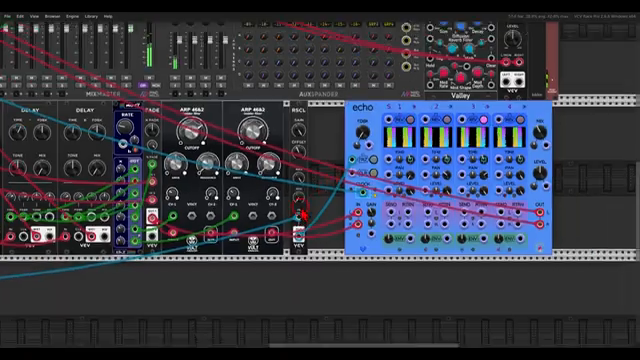Toggle echo channel 4 reverse button
The height and width of the screenshot is (360, 640).
tap(520, 120)
